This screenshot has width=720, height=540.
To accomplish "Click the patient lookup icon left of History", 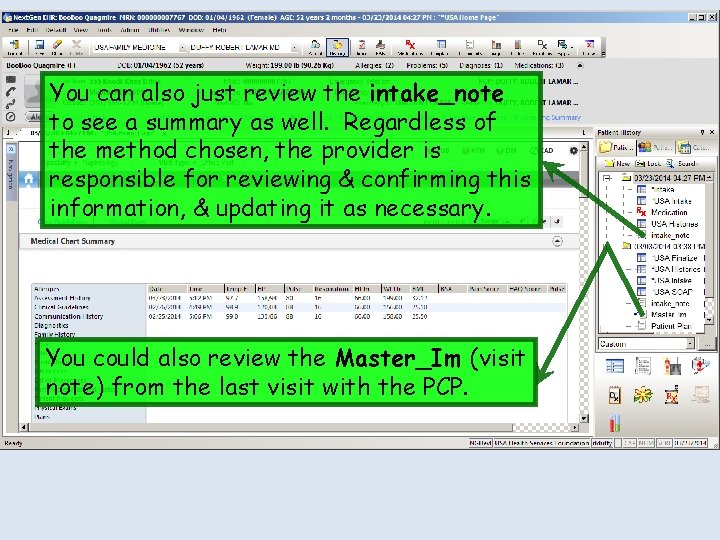I will pyautogui.click(x=315, y=47).
